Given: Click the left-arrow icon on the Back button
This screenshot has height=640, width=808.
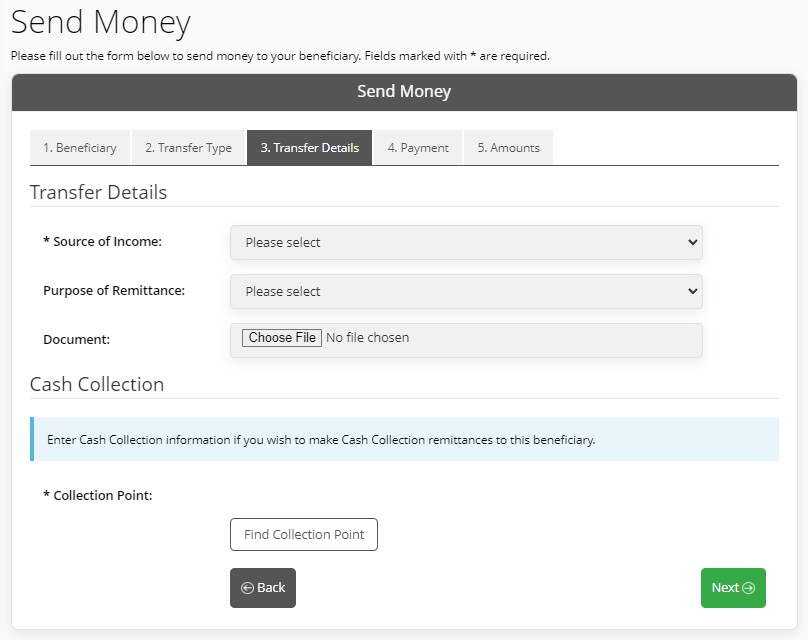Looking at the screenshot, I should [x=247, y=588].
